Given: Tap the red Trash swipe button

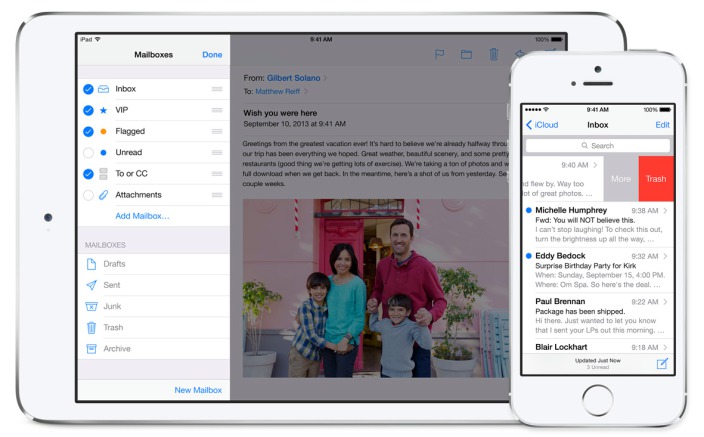Looking at the screenshot, I should [656, 179].
